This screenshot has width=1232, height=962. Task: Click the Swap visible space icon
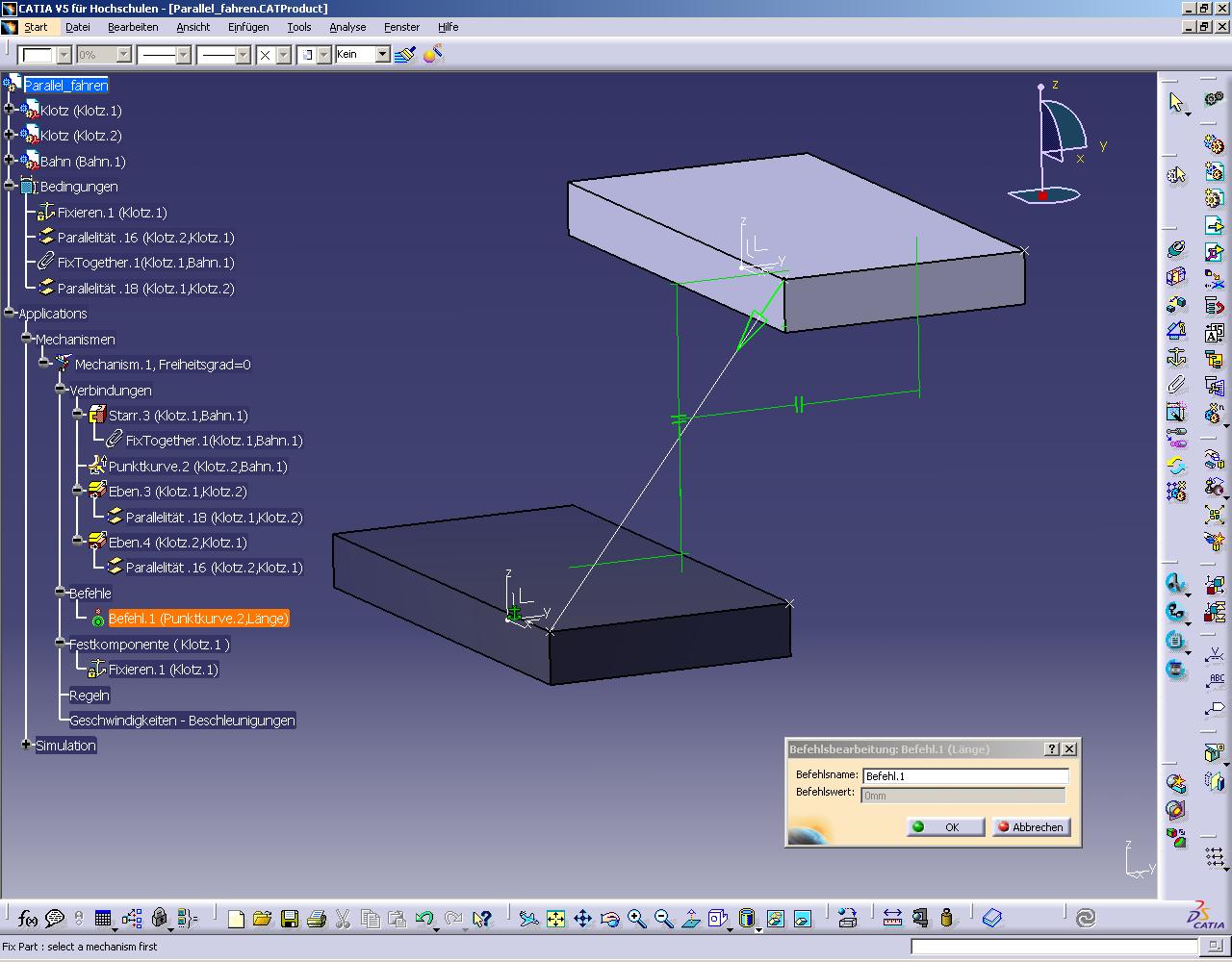(803, 919)
